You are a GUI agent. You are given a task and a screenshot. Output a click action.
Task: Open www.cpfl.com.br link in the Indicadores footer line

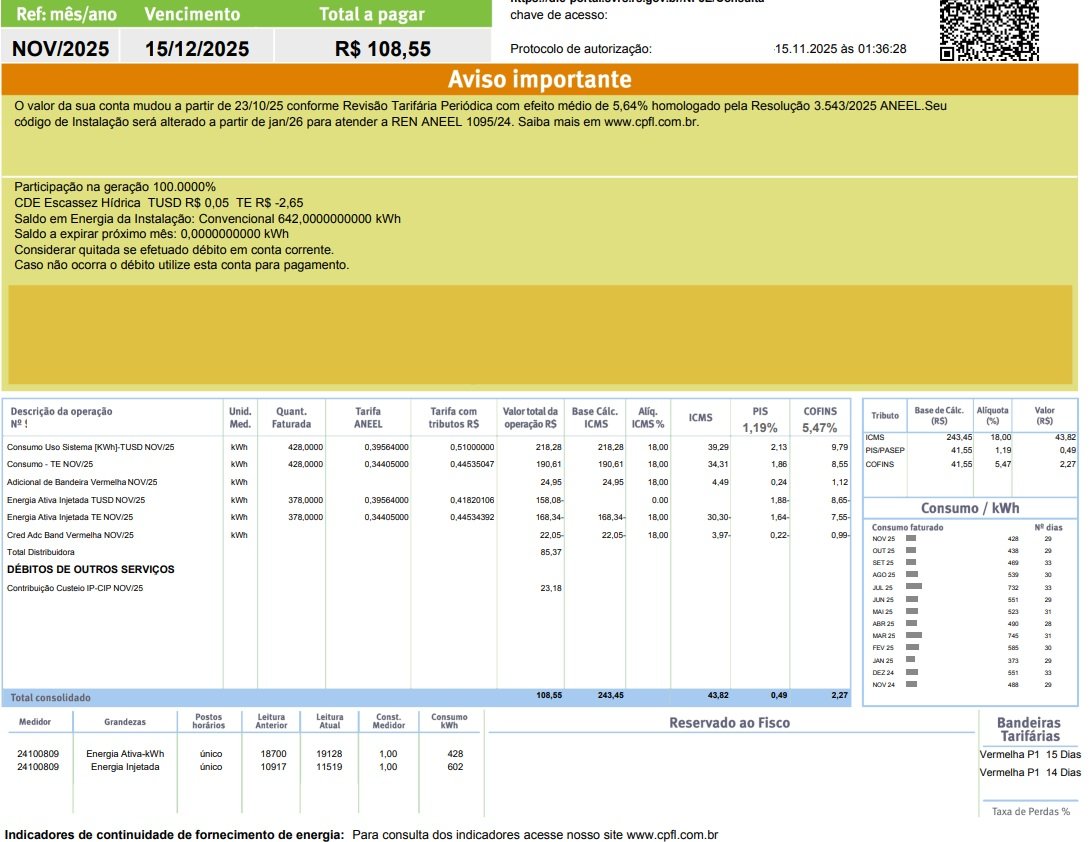click(x=672, y=834)
